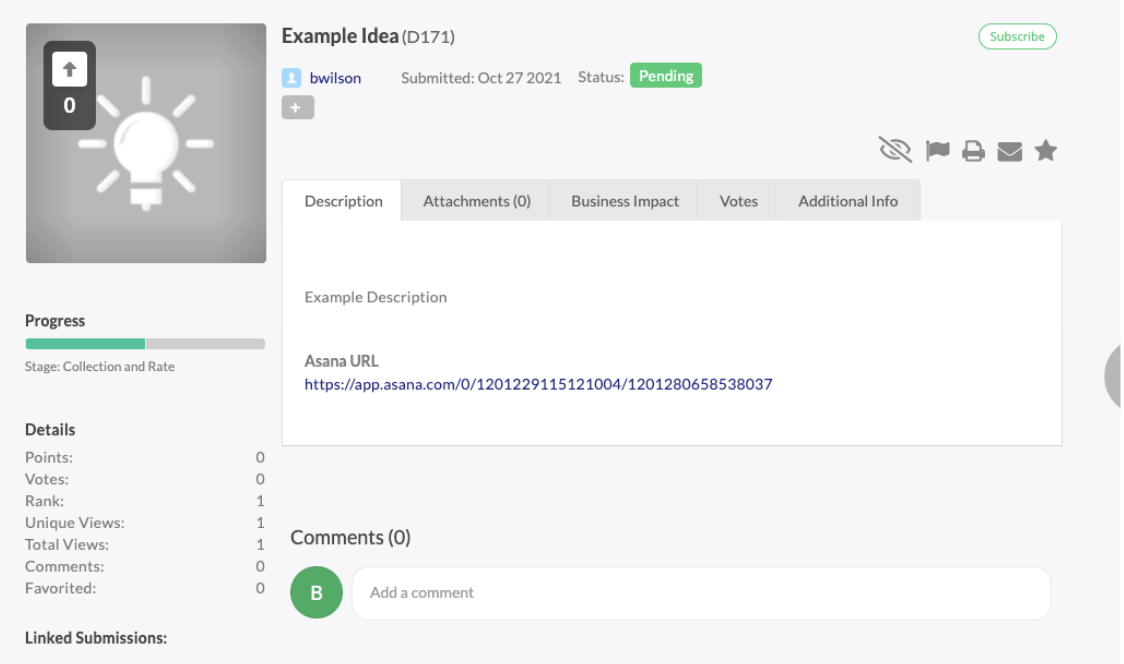
Task: Switch to the Votes tab
Action: point(738,201)
